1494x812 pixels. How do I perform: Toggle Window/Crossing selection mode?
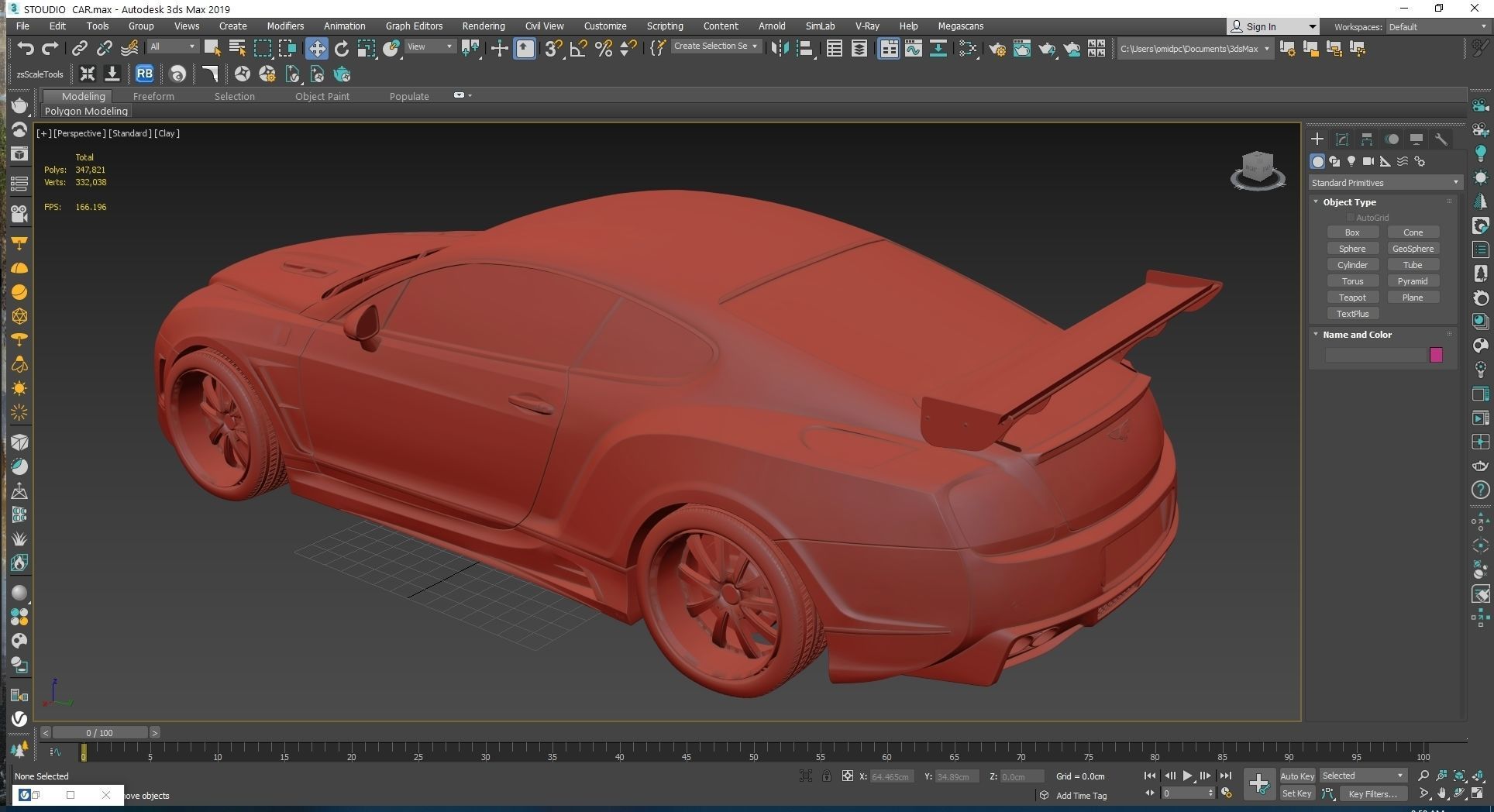(287, 49)
